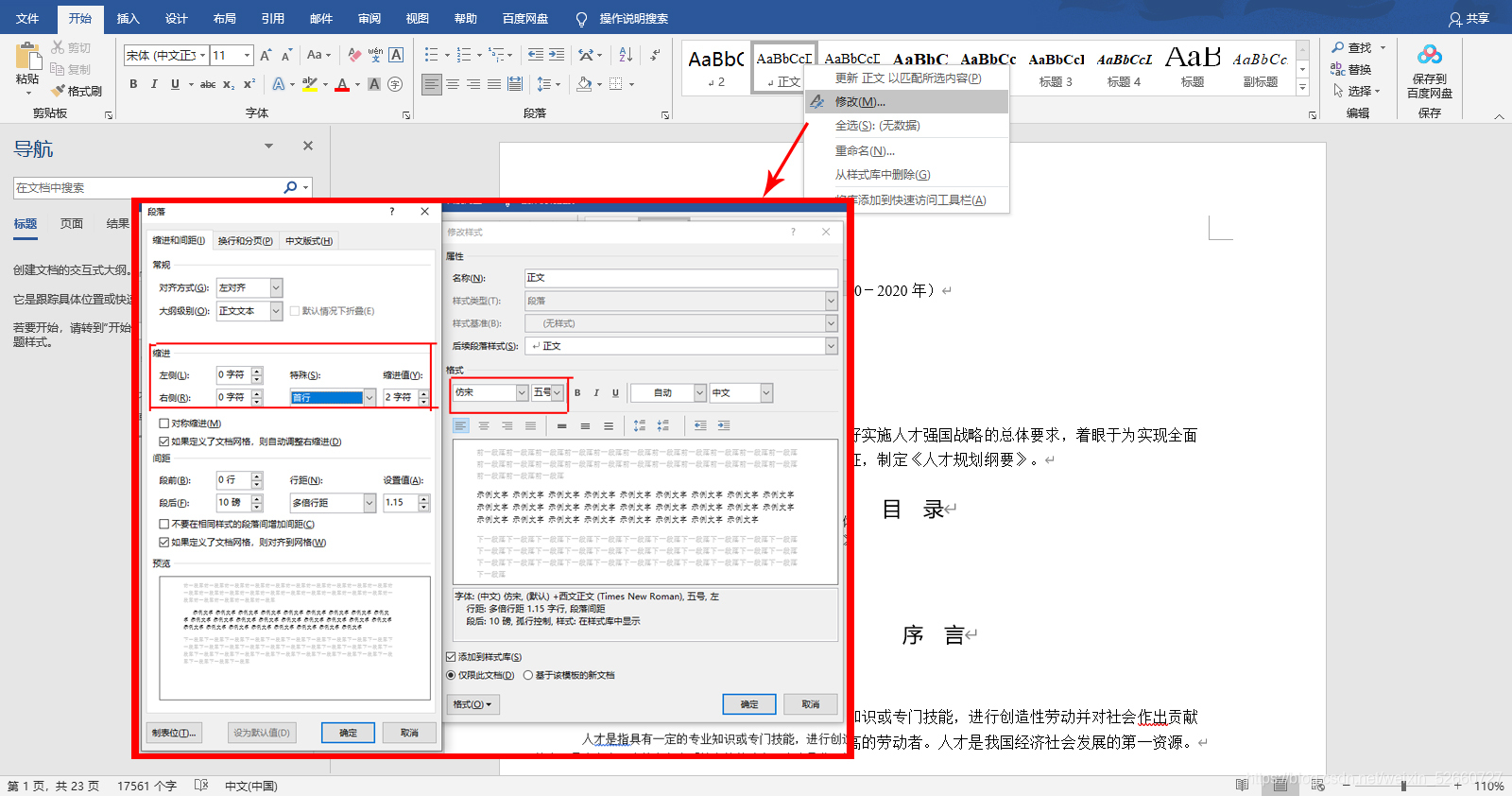
Task: Toggle 对齐到网格 (snap to grid) checkbox
Action: 164,543
